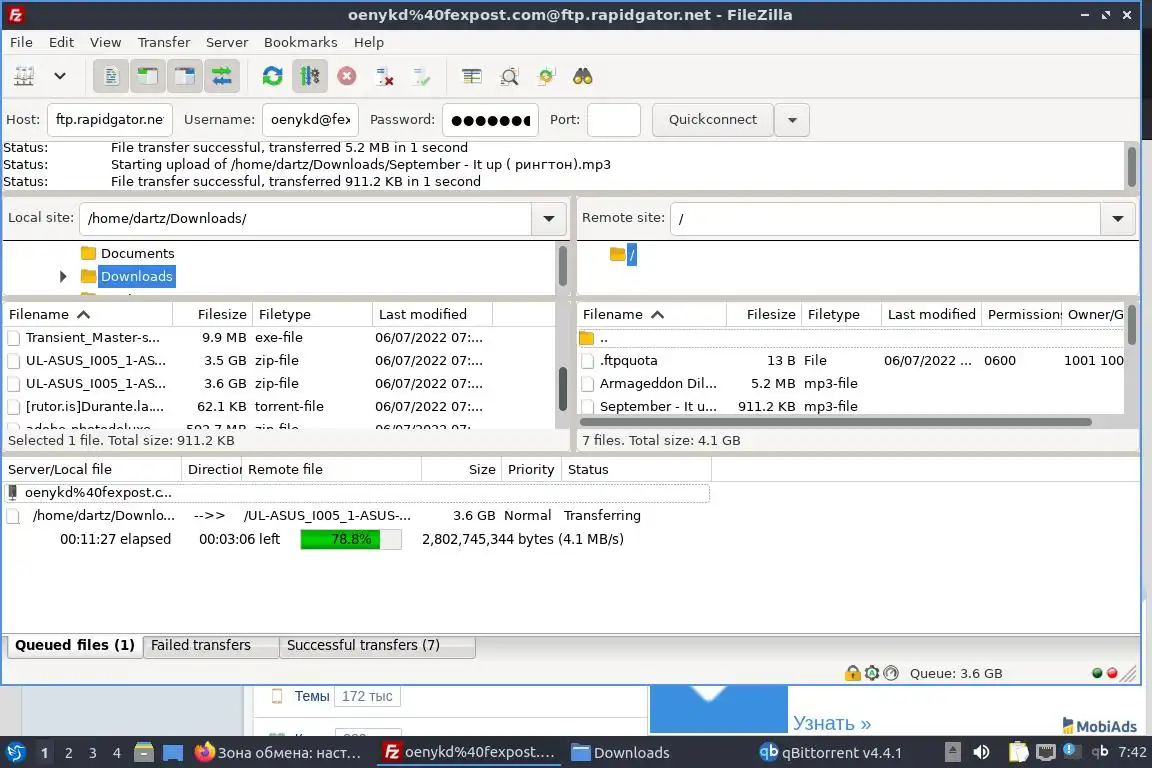The height and width of the screenshot is (768, 1152).
Task: Open the Help menu
Action: (x=369, y=43)
